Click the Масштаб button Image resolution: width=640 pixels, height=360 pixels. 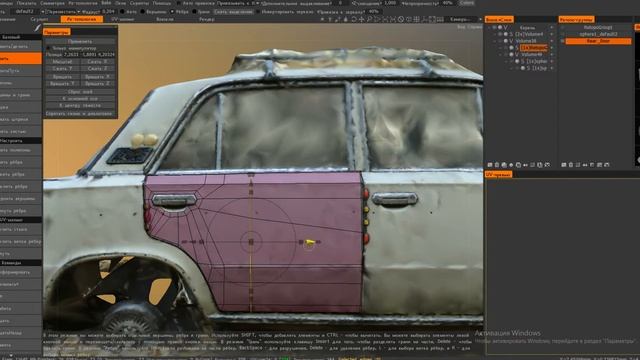(x=62, y=62)
